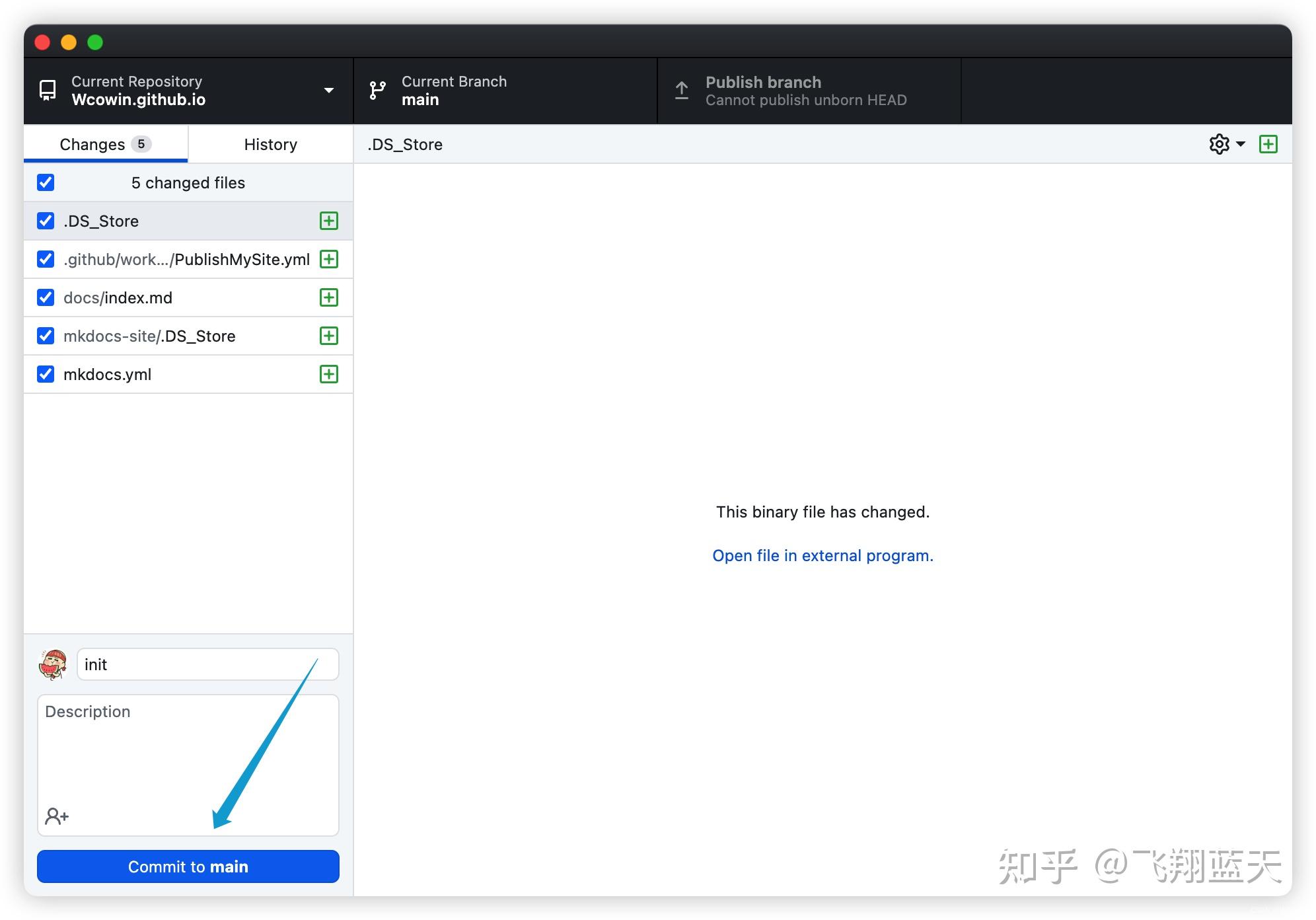Click the Commit to main button
The image size is (1316, 920).
pyautogui.click(x=188, y=866)
